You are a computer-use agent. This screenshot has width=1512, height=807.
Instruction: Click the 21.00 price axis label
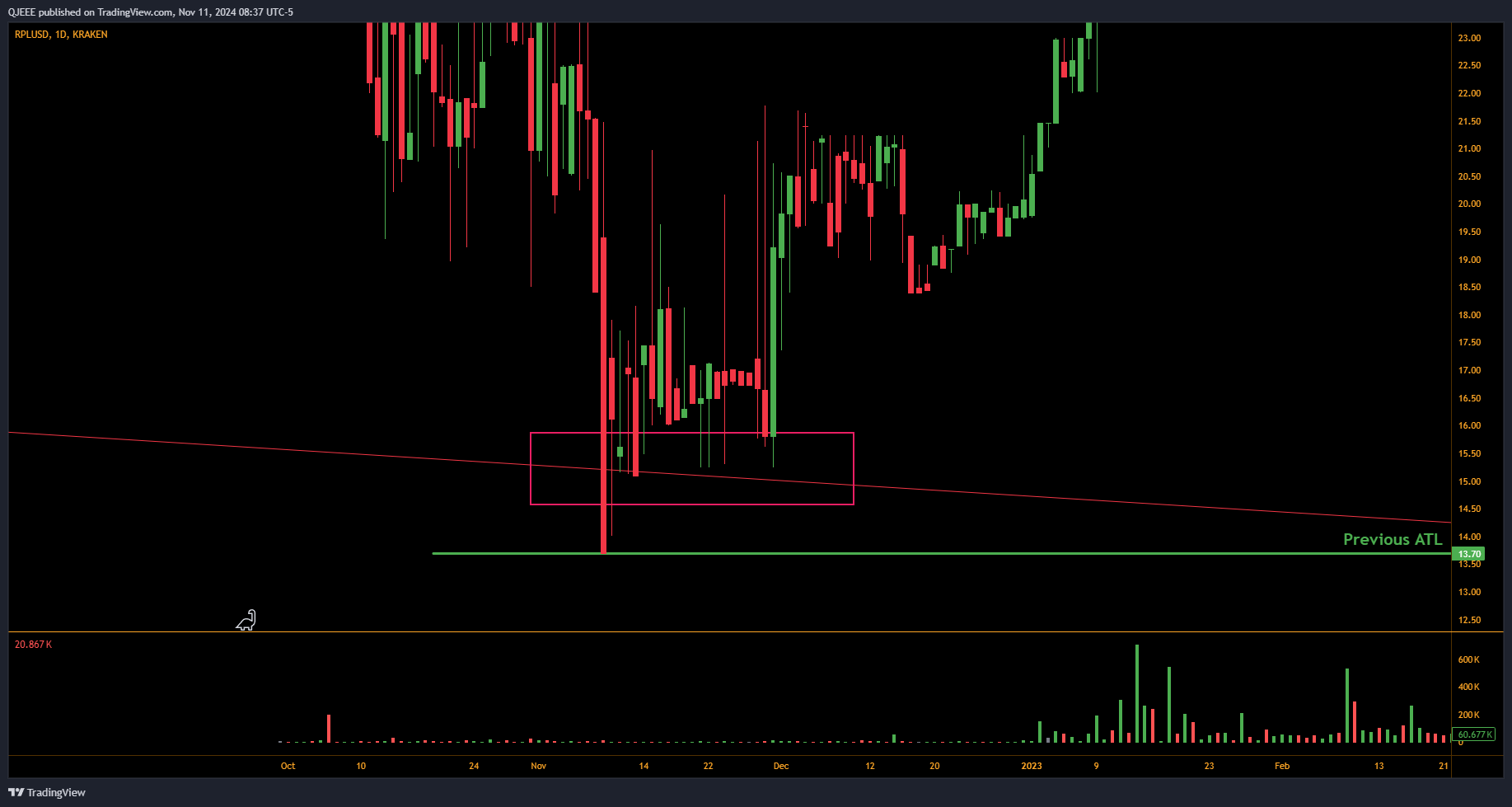coord(1469,148)
